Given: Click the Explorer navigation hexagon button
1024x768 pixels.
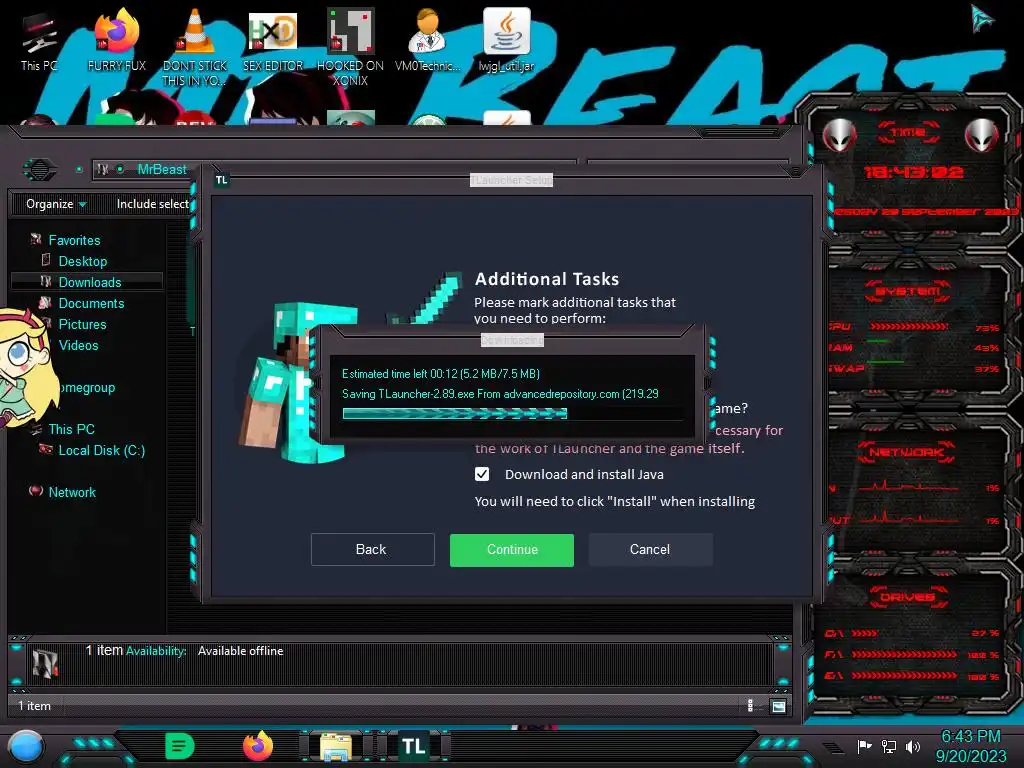Looking at the screenshot, I should click(x=40, y=170).
